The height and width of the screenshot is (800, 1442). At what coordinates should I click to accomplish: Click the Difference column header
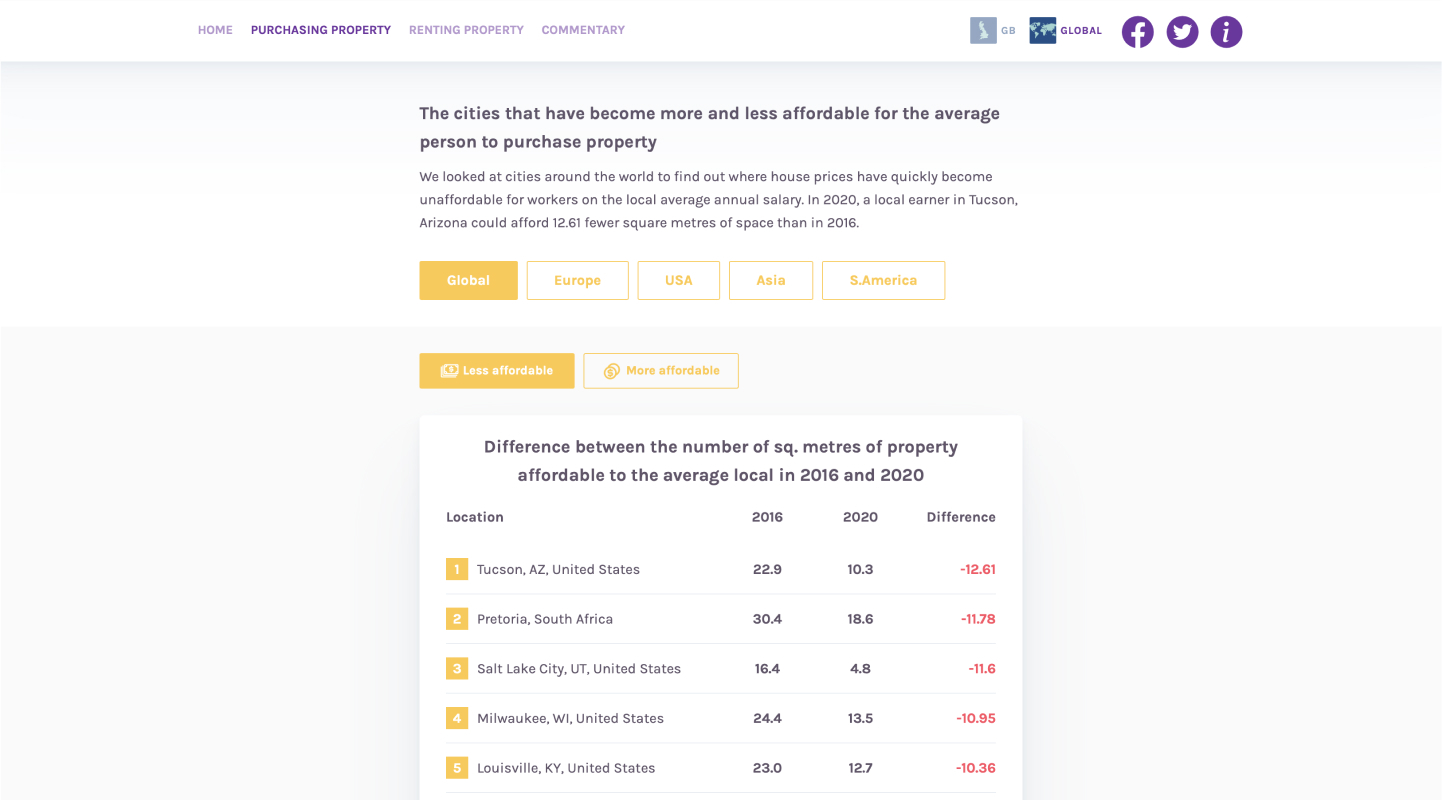click(x=961, y=517)
